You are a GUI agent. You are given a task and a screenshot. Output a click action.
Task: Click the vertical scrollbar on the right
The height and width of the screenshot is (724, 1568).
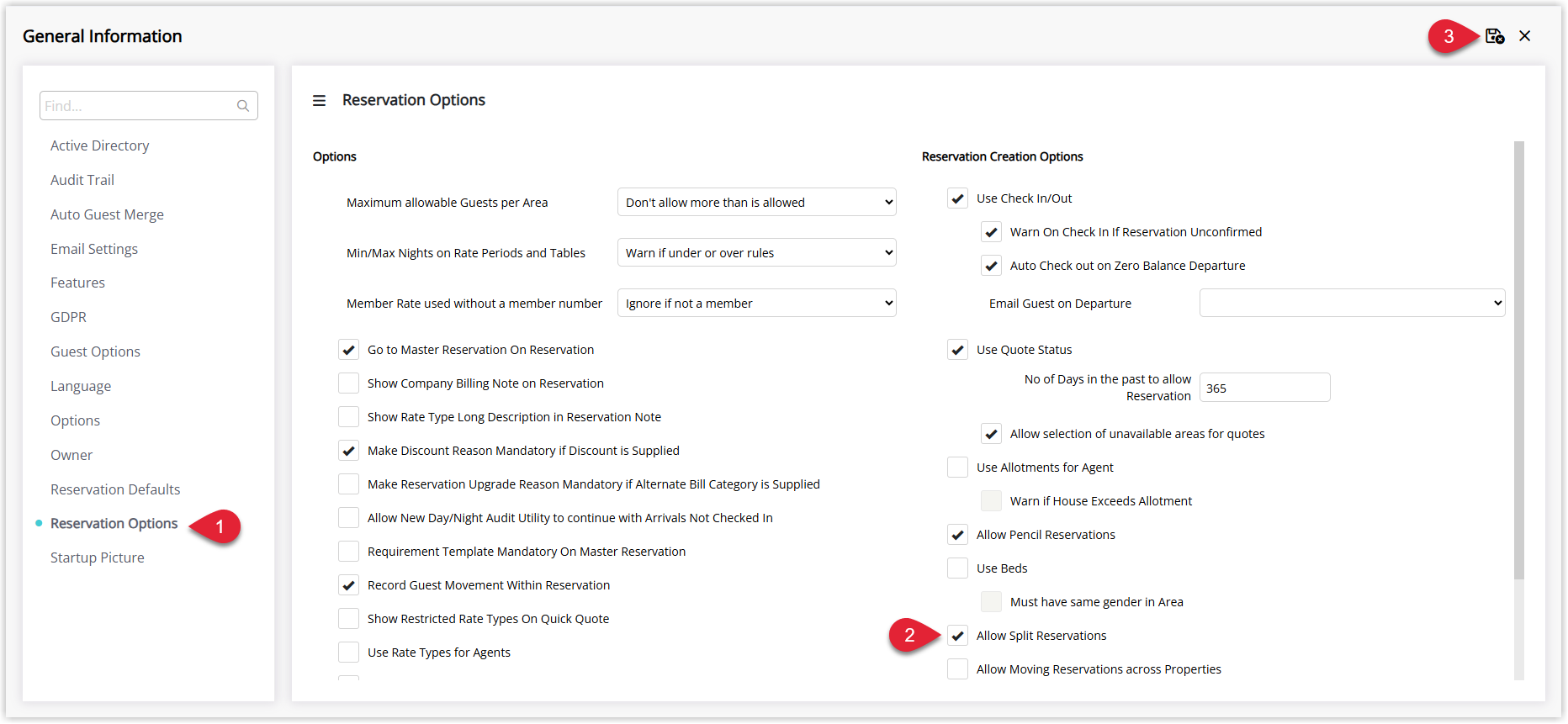click(1519, 360)
